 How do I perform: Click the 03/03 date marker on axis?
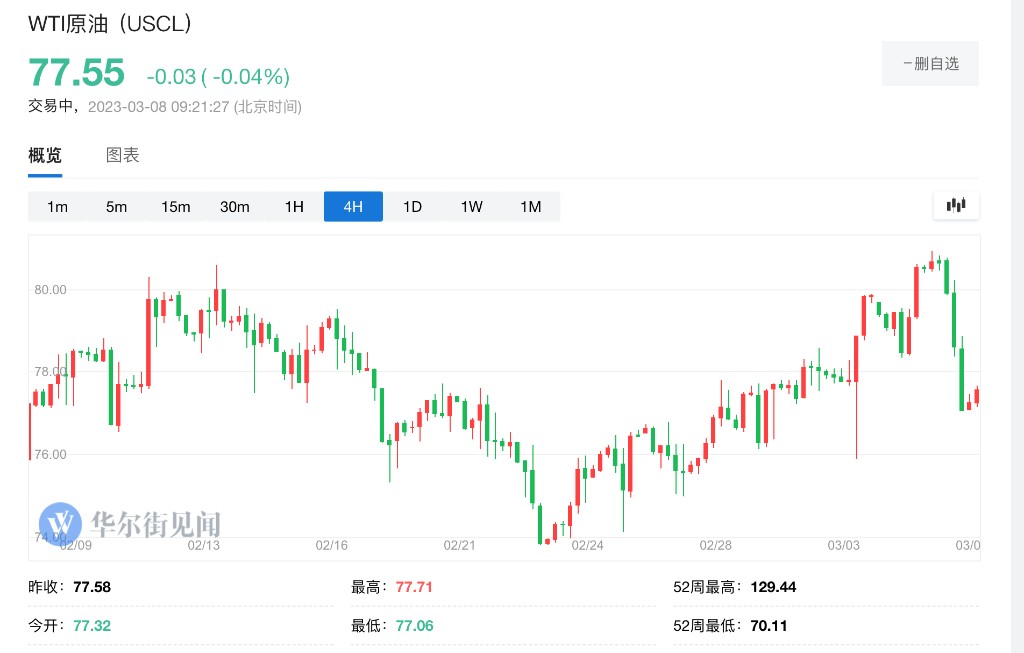pos(843,545)
